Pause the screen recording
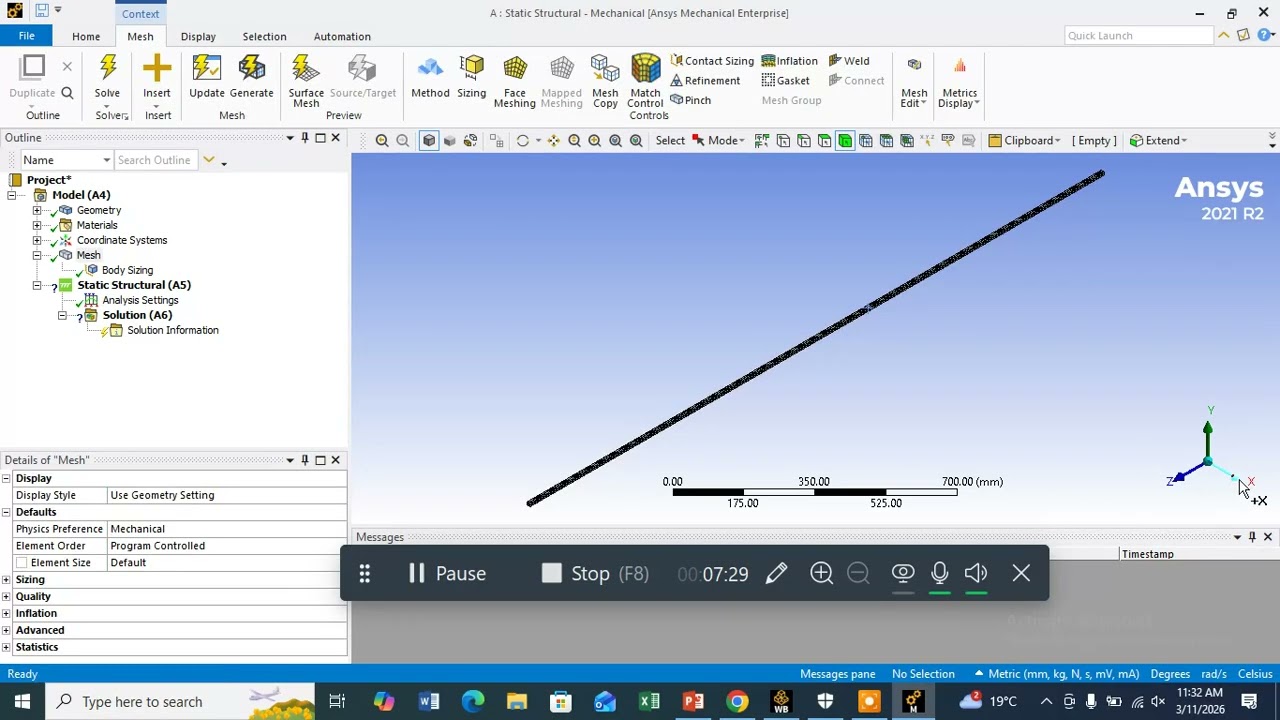 tap(447, 573)
